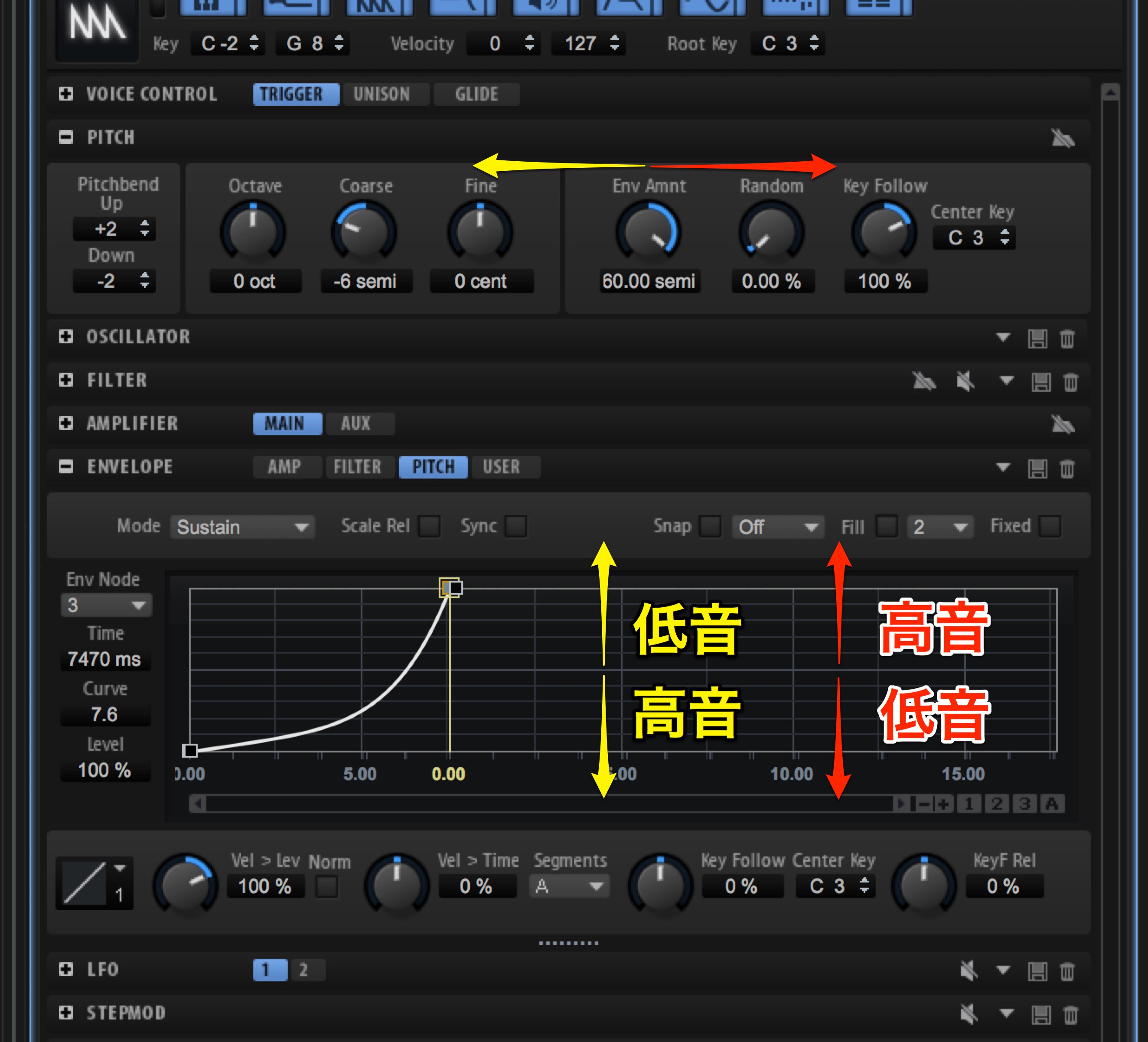The width and height of the screenshot is (1148, 1042).
Task: Open the Env Node dropdown showing 3
Action: [x=106, y=605]
